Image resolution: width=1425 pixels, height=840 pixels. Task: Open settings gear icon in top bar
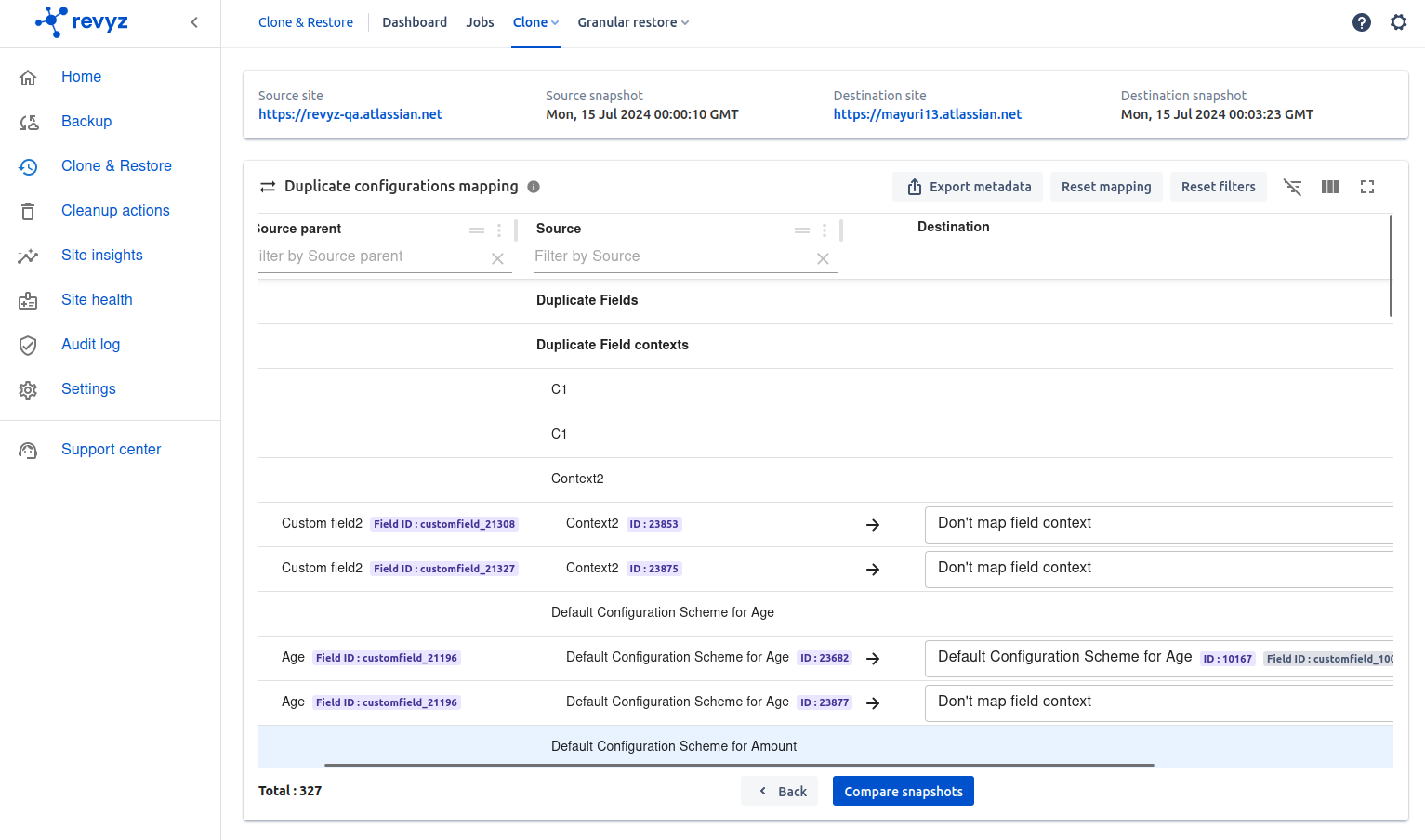tap(1398, 22)
